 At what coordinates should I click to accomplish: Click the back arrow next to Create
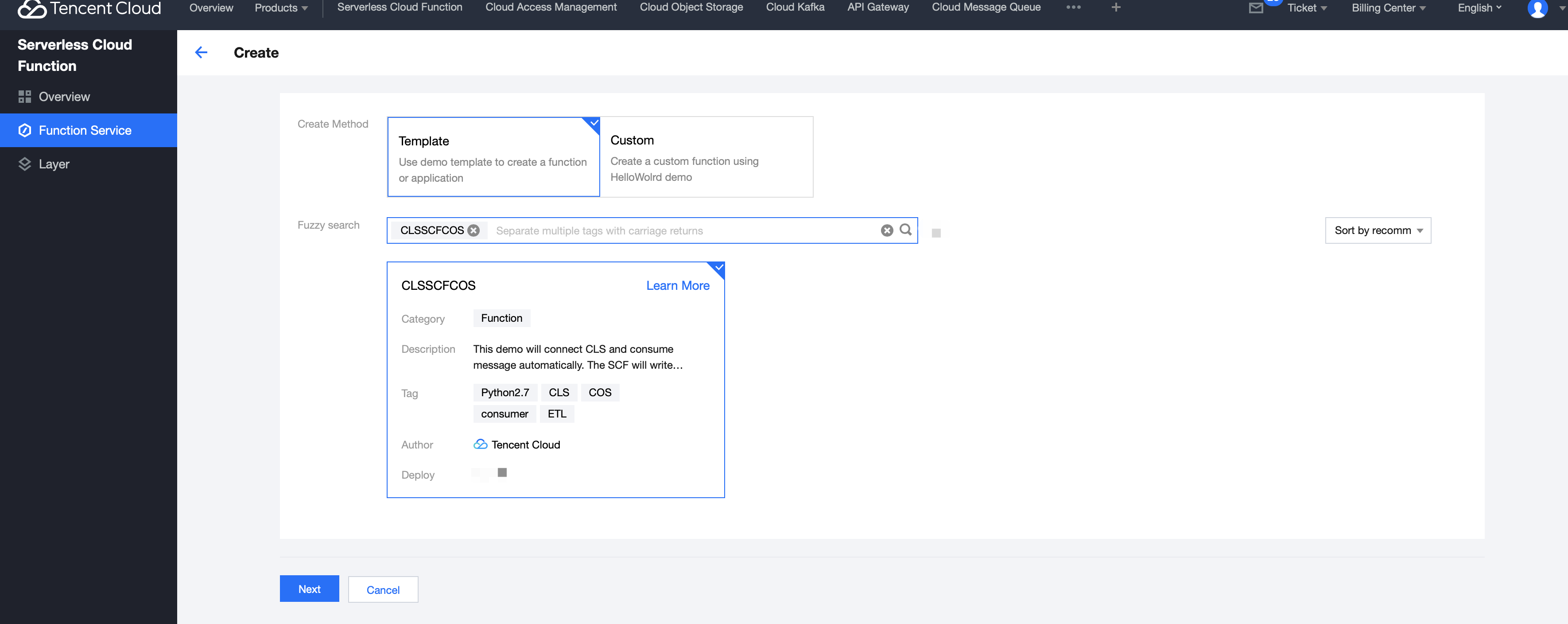201,53
